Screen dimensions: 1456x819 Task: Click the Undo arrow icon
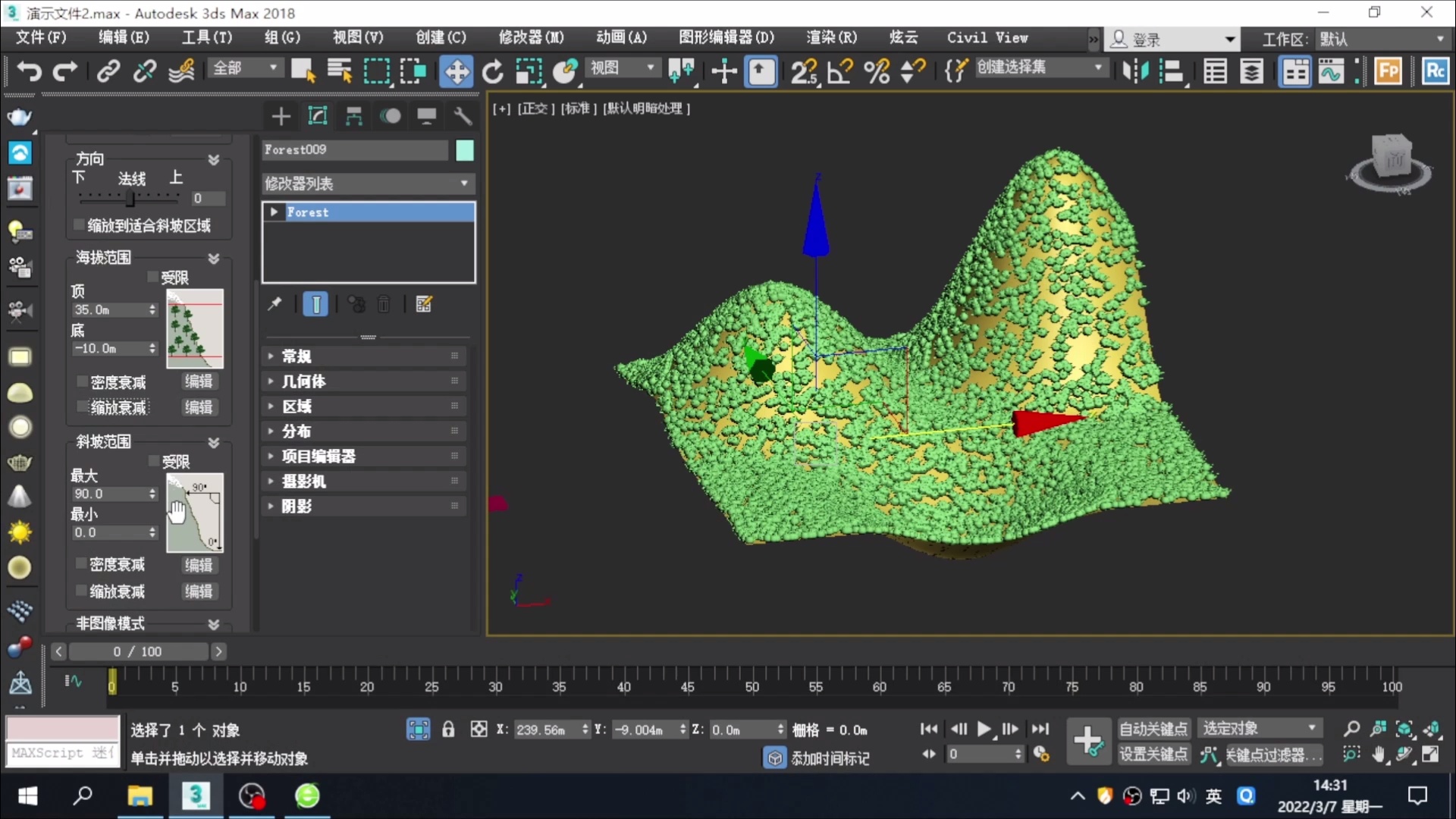(29, 72)
